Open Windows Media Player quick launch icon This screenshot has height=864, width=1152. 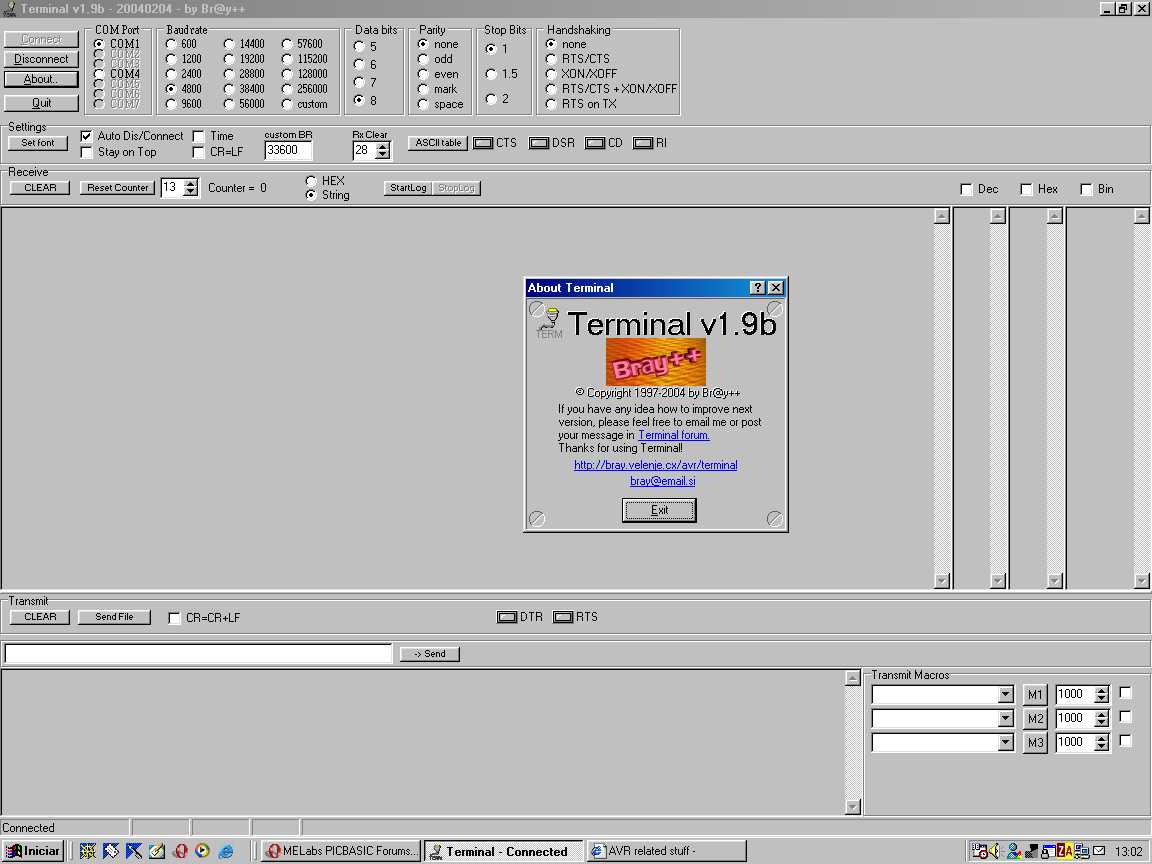[203, 851]
